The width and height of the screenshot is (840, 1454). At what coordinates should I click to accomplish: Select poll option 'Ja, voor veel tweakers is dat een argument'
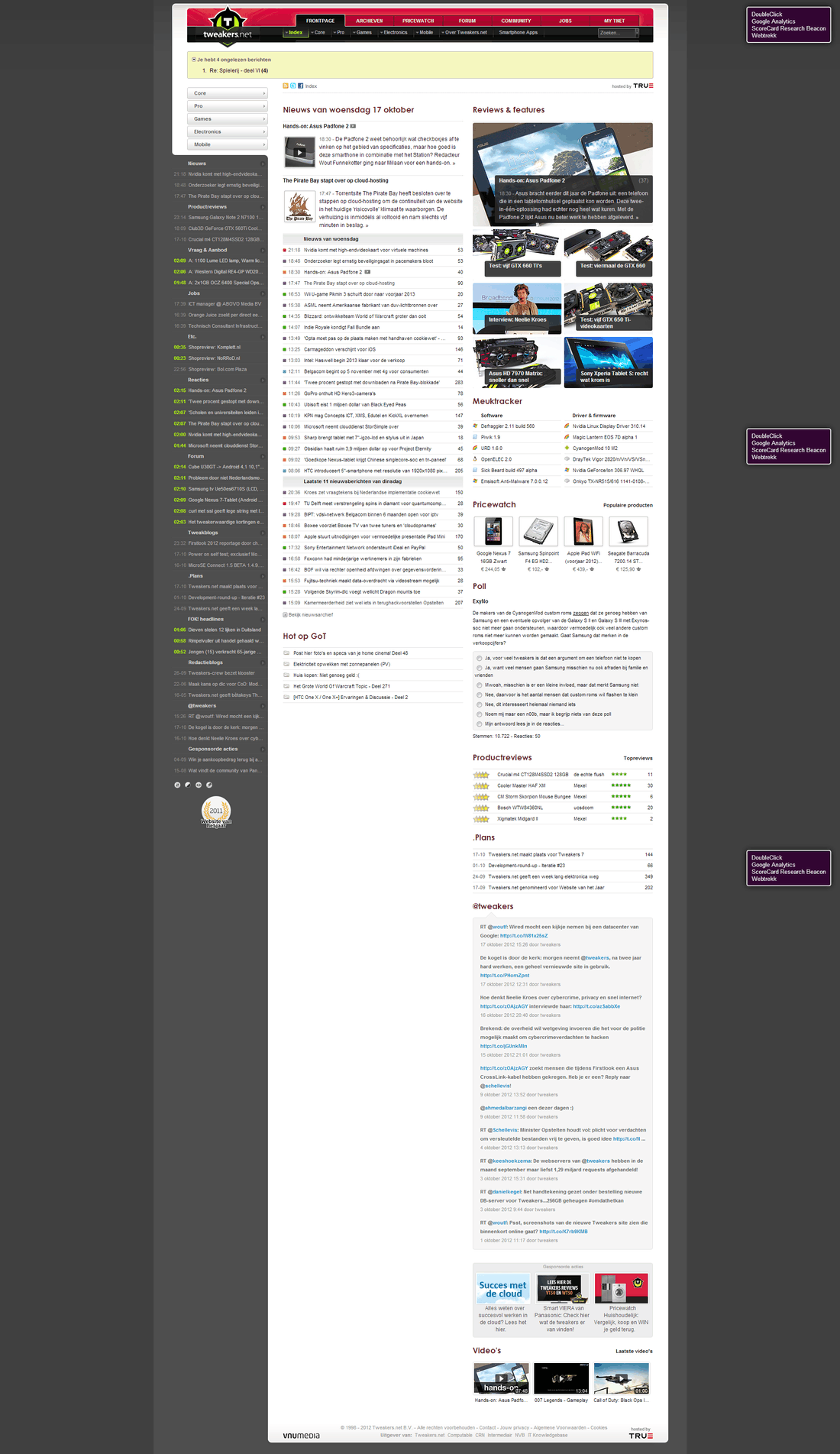point(480,658)
